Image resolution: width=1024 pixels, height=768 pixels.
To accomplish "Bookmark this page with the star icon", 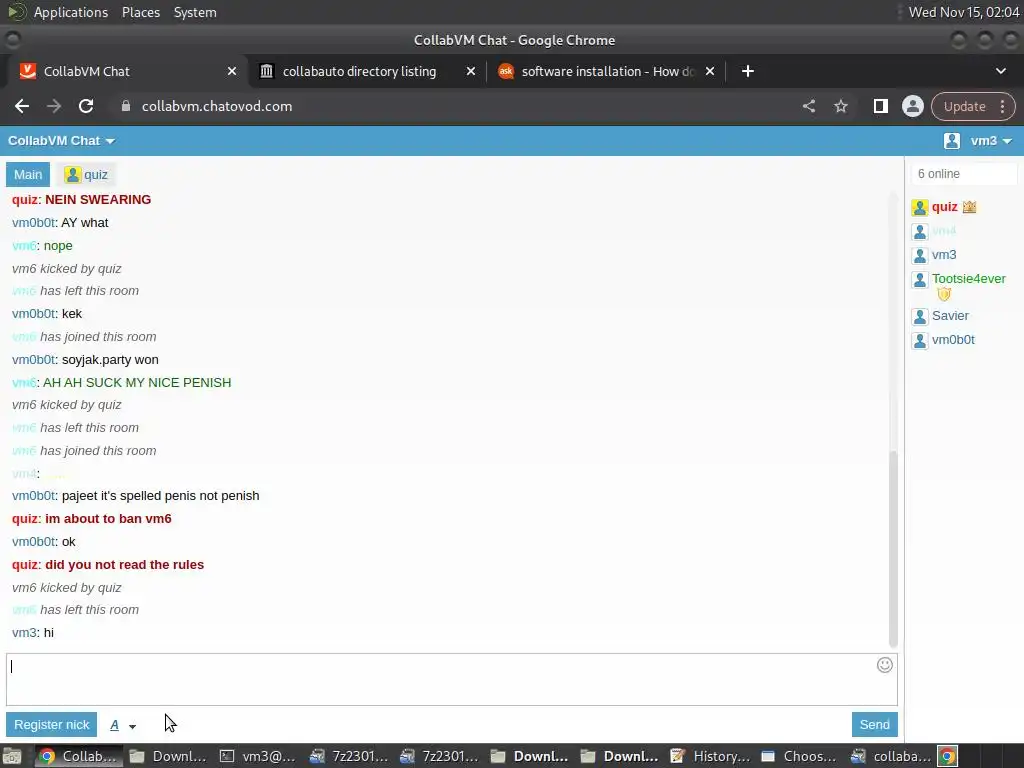I will [840, 106].
